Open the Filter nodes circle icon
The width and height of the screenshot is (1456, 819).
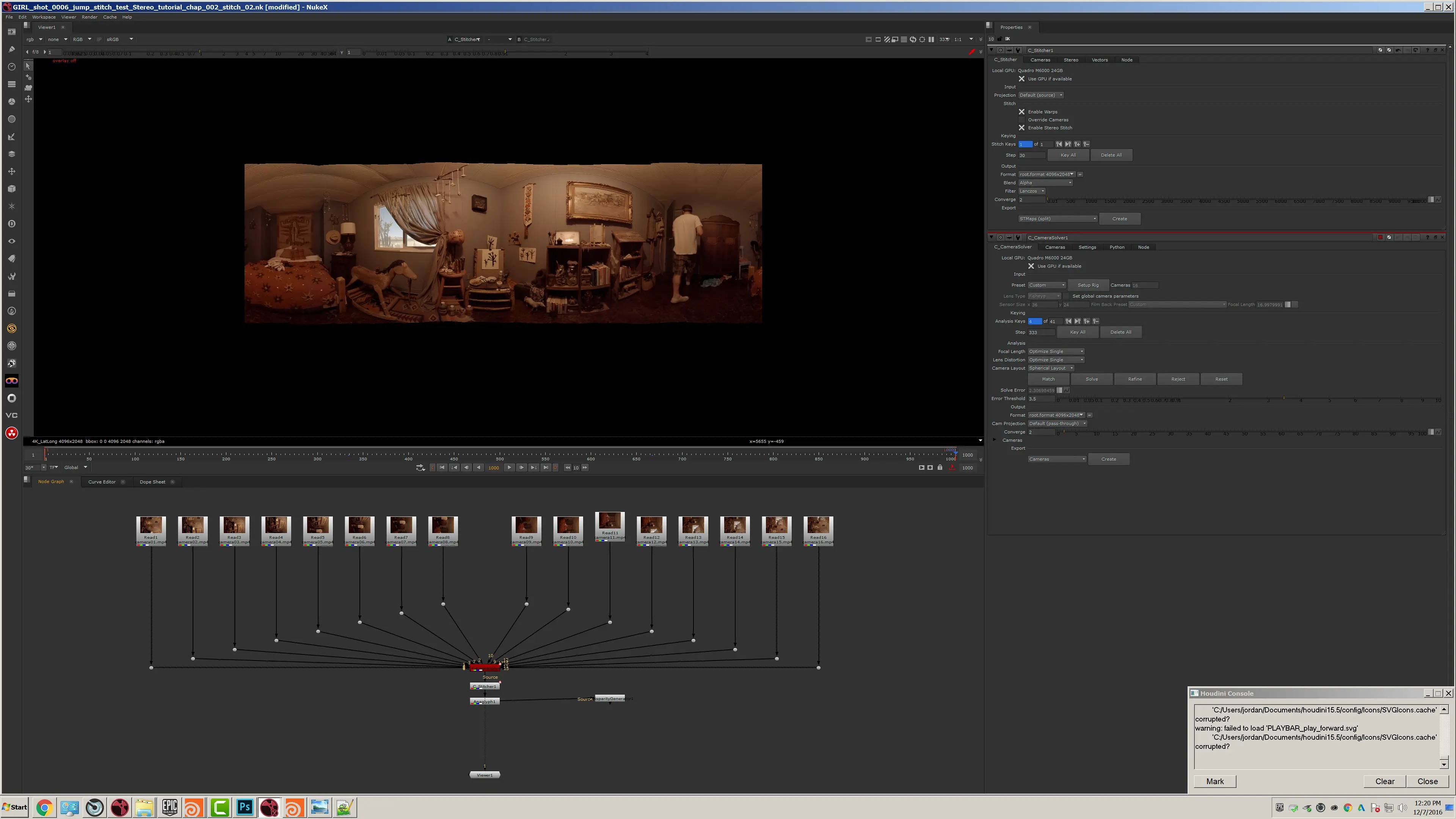click(x=11, y=119)
